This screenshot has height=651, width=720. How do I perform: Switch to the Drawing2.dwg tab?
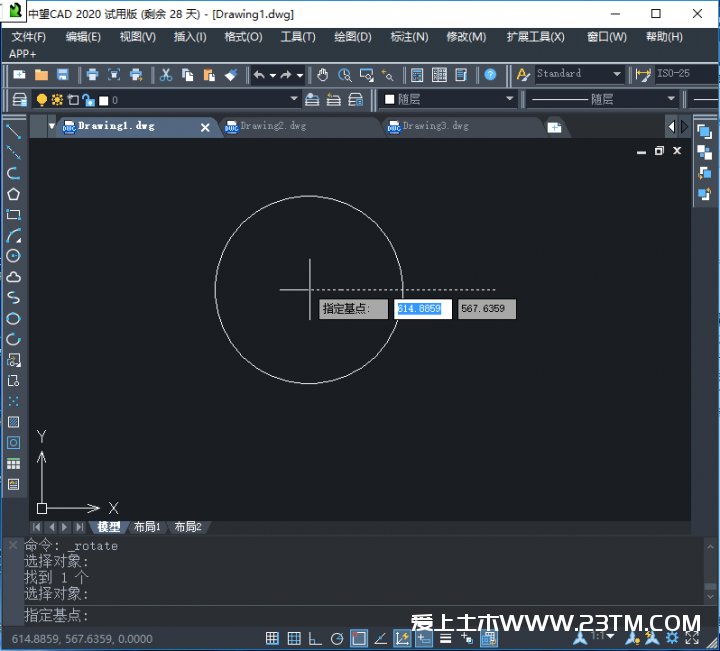click(x=273, y=127)
